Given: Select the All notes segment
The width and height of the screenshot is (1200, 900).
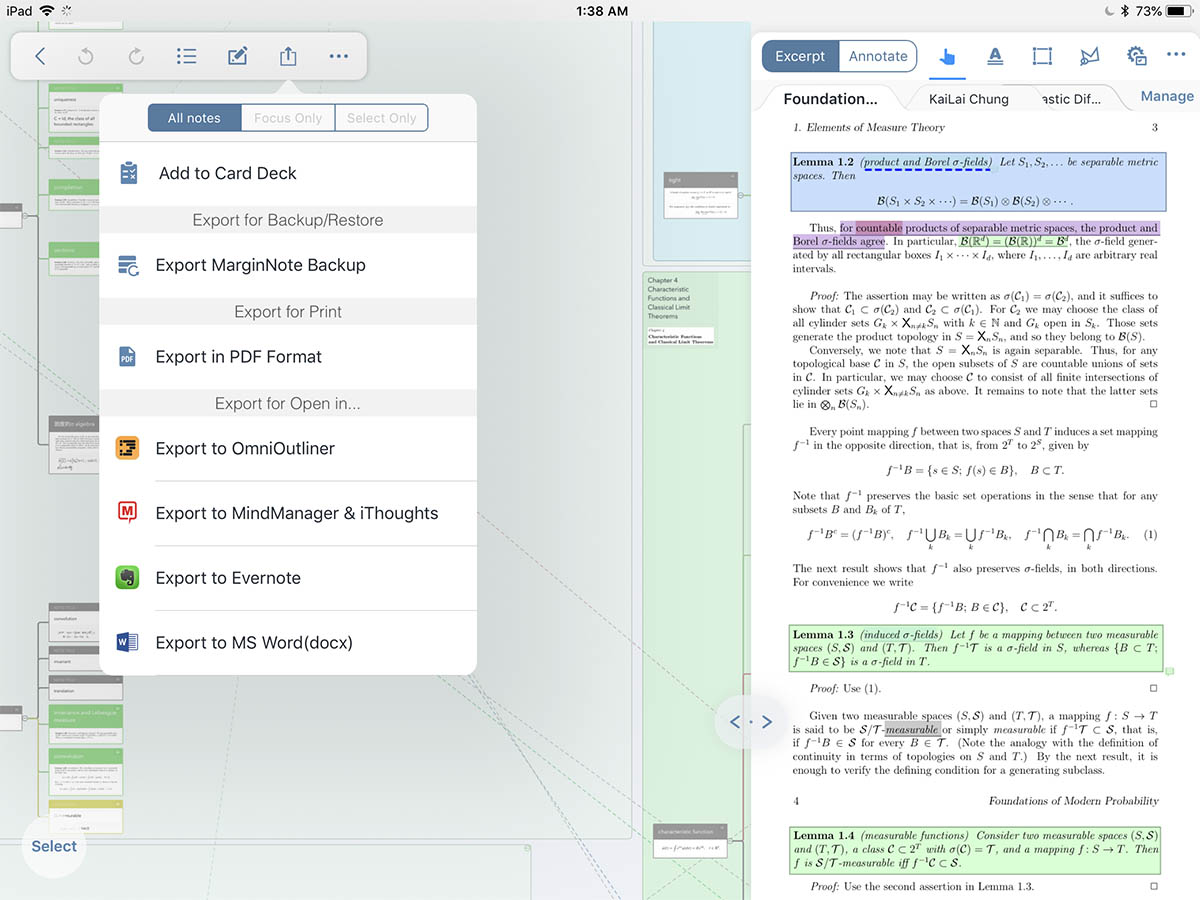Looking at the screenshot, I should pos(194,118).
